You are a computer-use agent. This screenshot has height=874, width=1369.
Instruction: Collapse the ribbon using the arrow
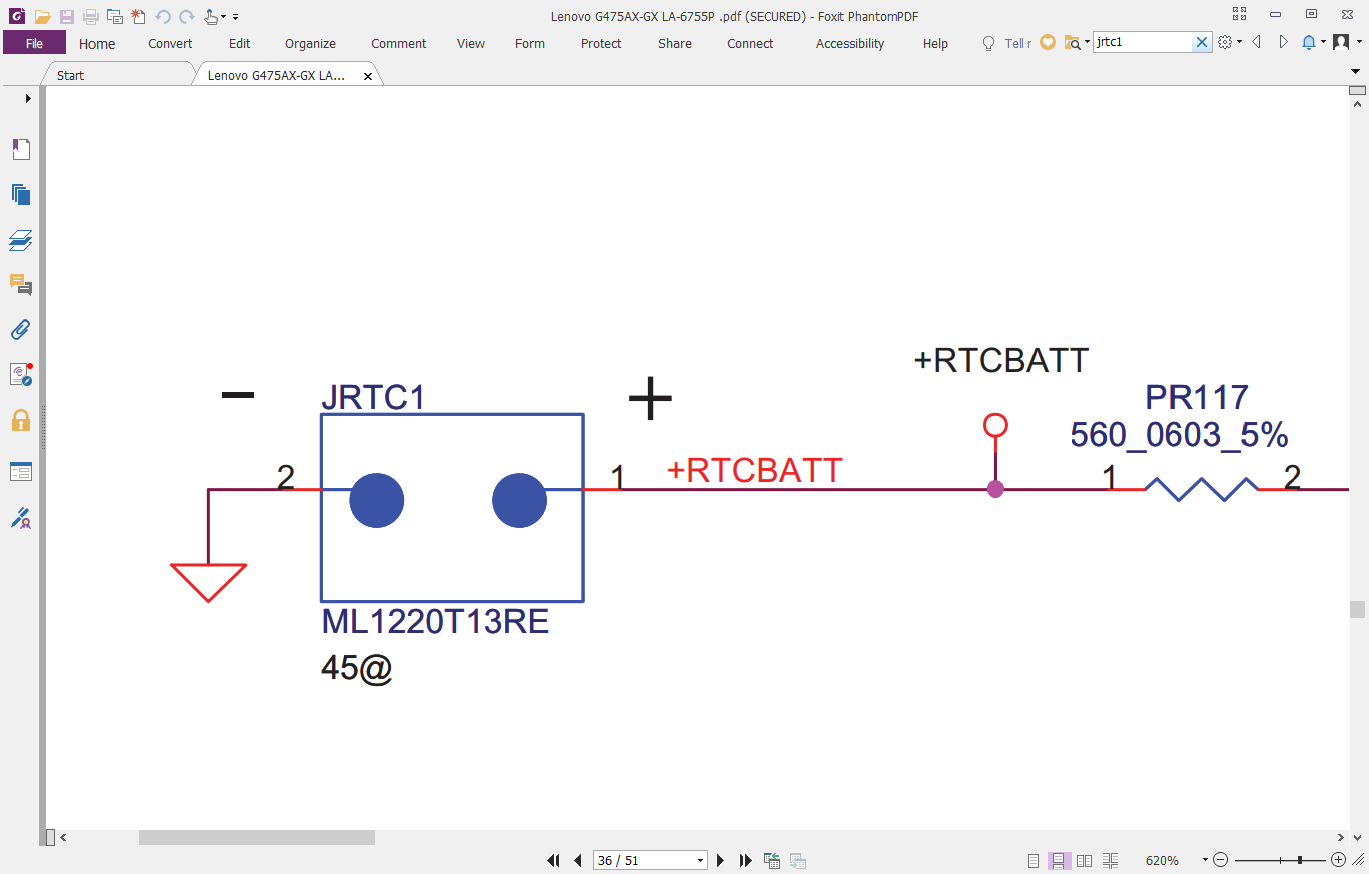(x=1356, y=72)
